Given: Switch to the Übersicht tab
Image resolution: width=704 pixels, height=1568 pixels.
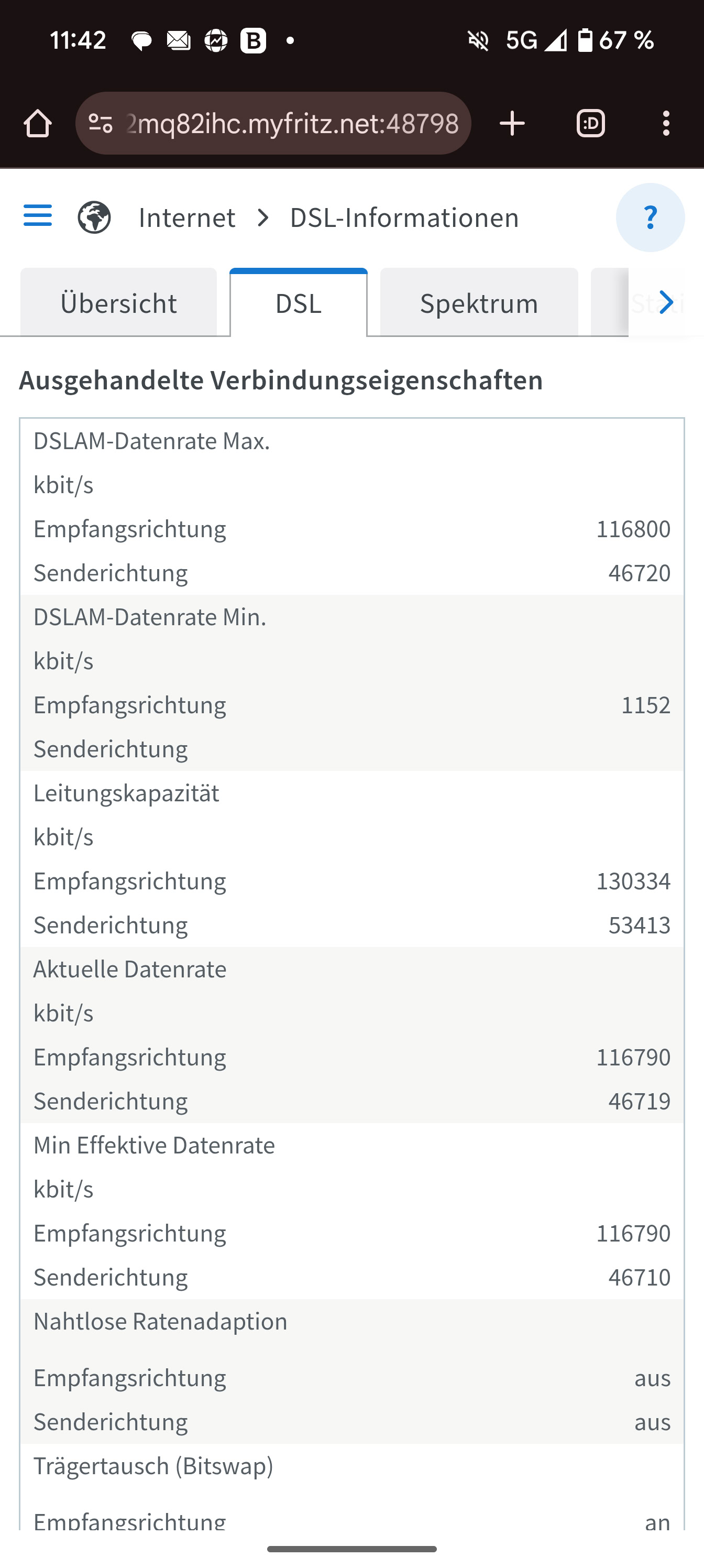Looking at the screenshot, I should click(119, 302).
